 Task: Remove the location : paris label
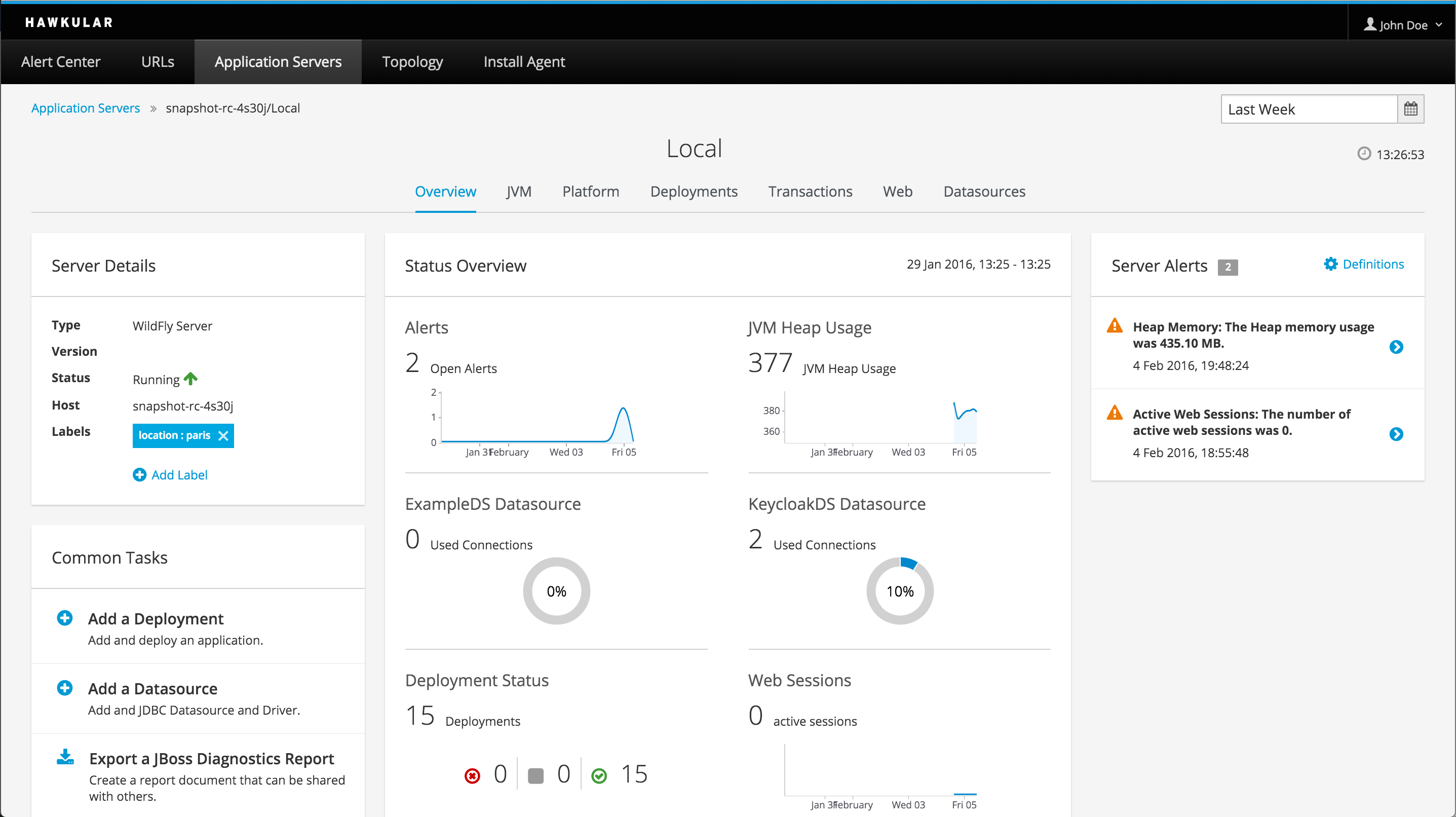tap(223, 435)
